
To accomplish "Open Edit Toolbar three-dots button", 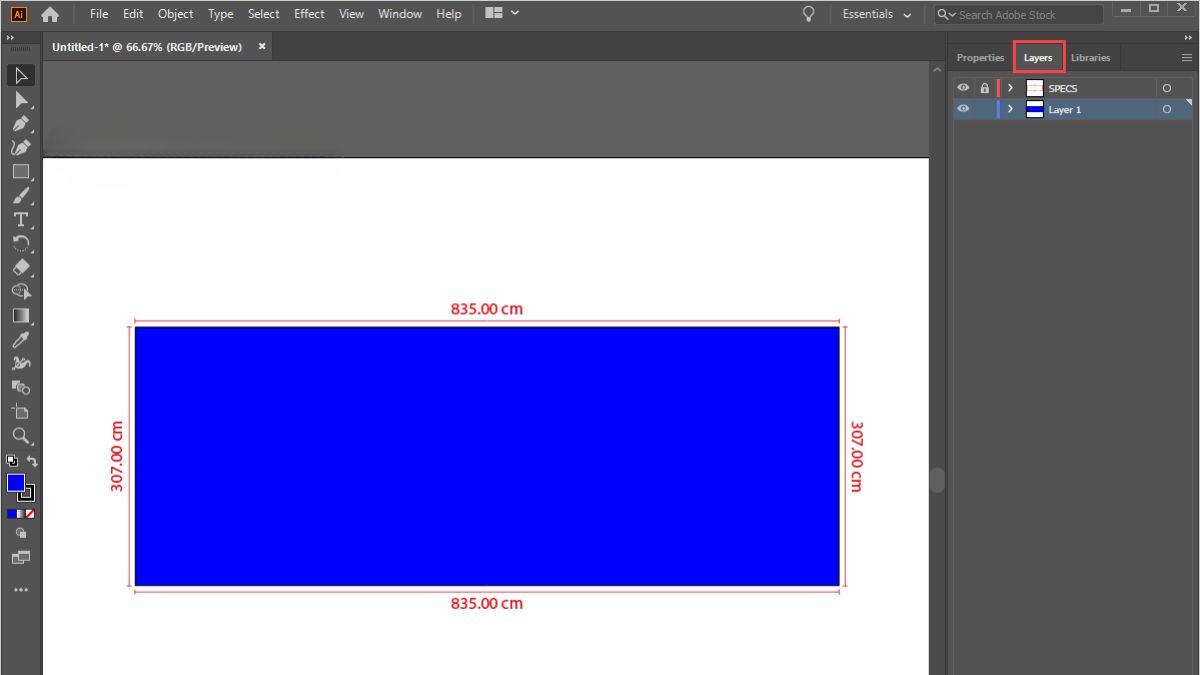I will tap(21, 590).
